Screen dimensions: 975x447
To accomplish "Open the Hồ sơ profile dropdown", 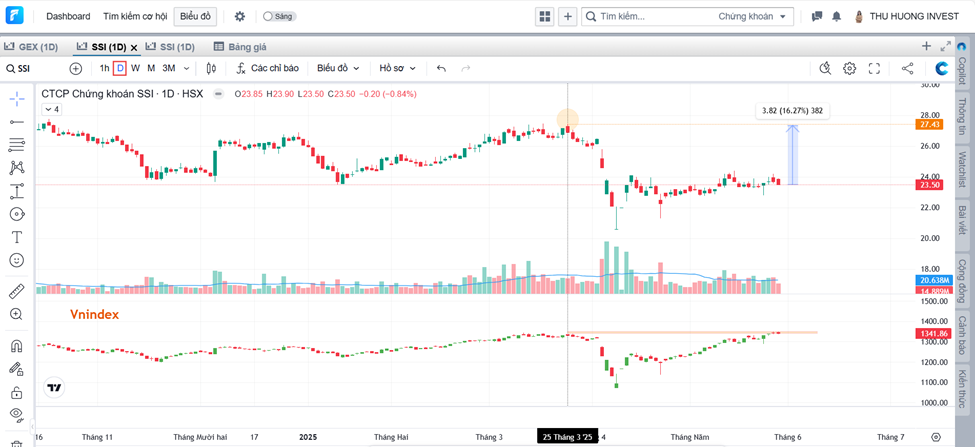I will pyautogui.click(x=397, y=68).
